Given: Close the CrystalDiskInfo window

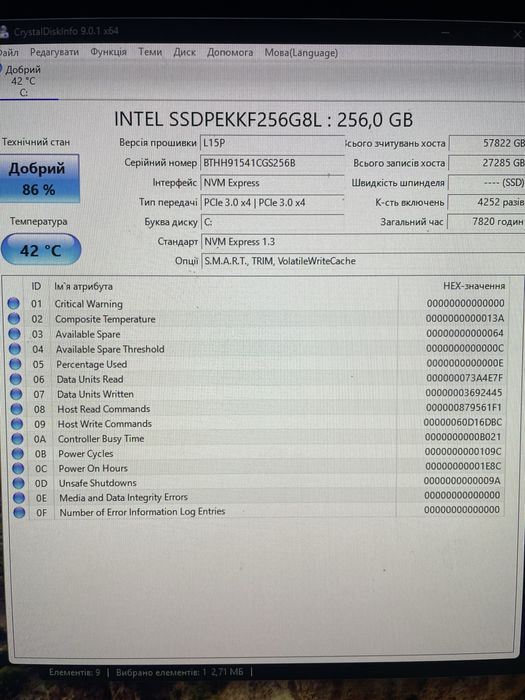Looking at the screenshot, I should point(518,34).
